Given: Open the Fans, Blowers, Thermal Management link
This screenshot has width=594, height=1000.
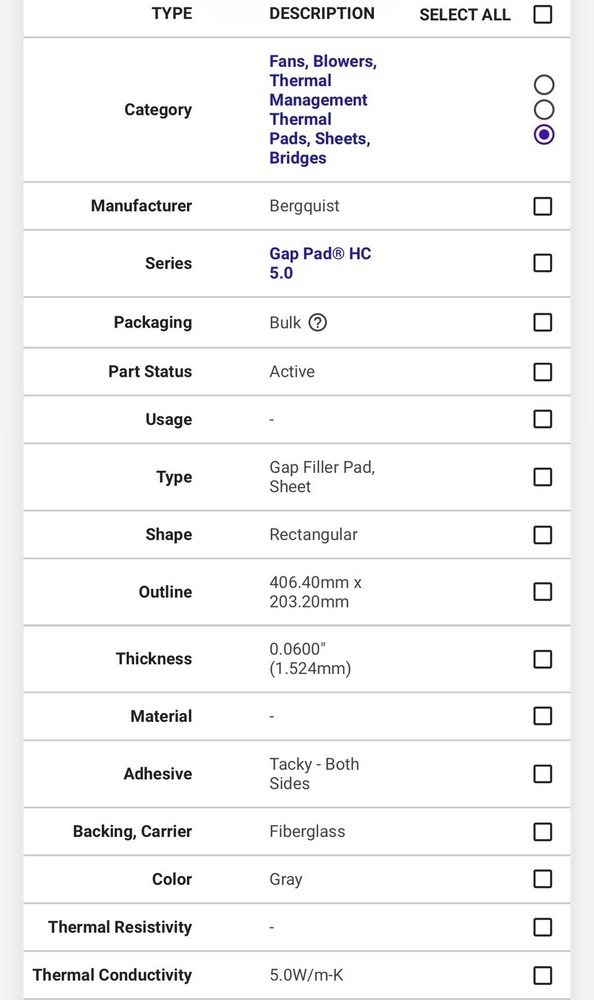Looking at the screenshot, I should point(323,80).
